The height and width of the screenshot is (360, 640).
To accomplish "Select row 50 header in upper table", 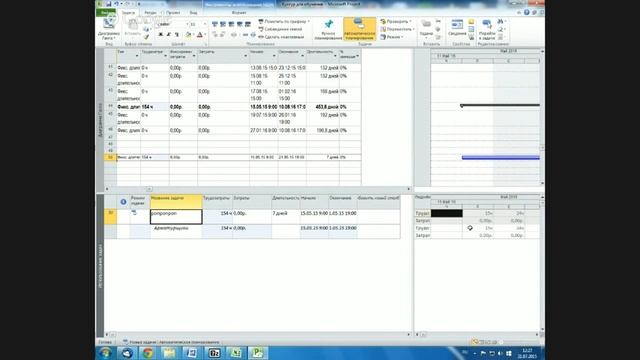I will pyautogui.click(x=110, y=157).
